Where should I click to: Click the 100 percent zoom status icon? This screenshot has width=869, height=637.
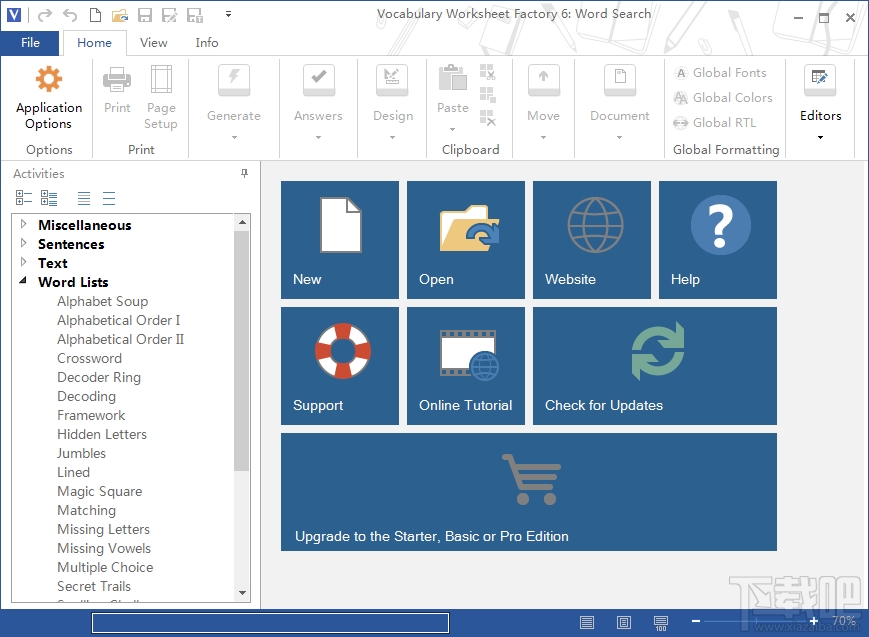pyautogui.click(x=661, y=623)
